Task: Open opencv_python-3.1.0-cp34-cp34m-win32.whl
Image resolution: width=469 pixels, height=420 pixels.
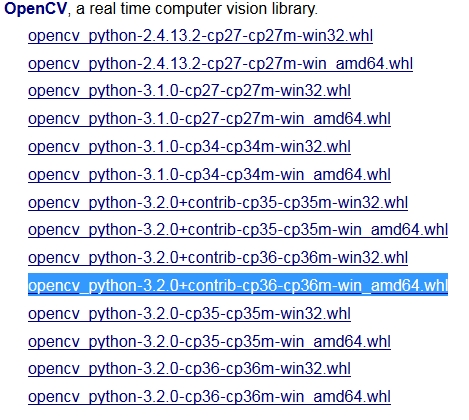Action: point(189,147)
